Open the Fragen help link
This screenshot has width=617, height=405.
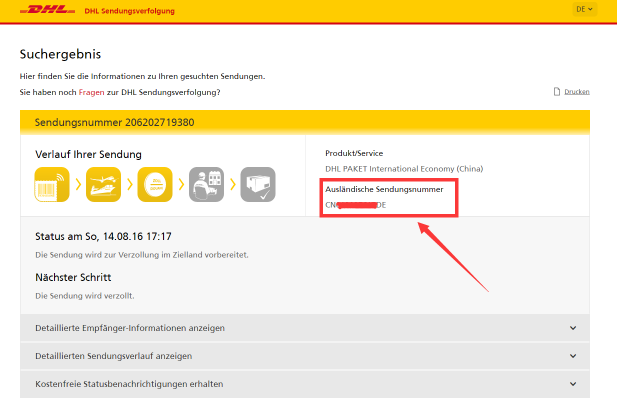[91, 92]
